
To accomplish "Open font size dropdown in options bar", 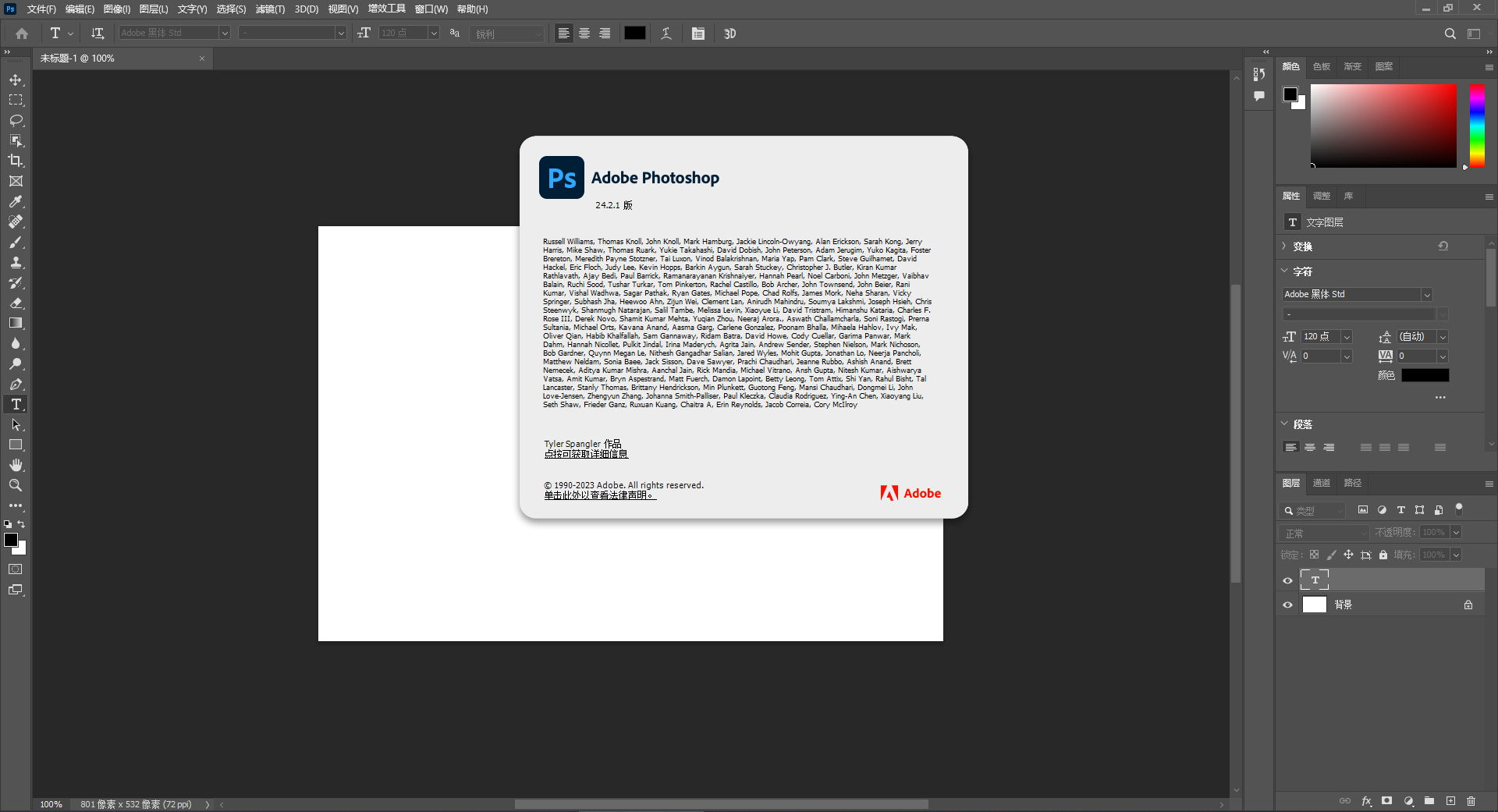I will pos(434,33).
